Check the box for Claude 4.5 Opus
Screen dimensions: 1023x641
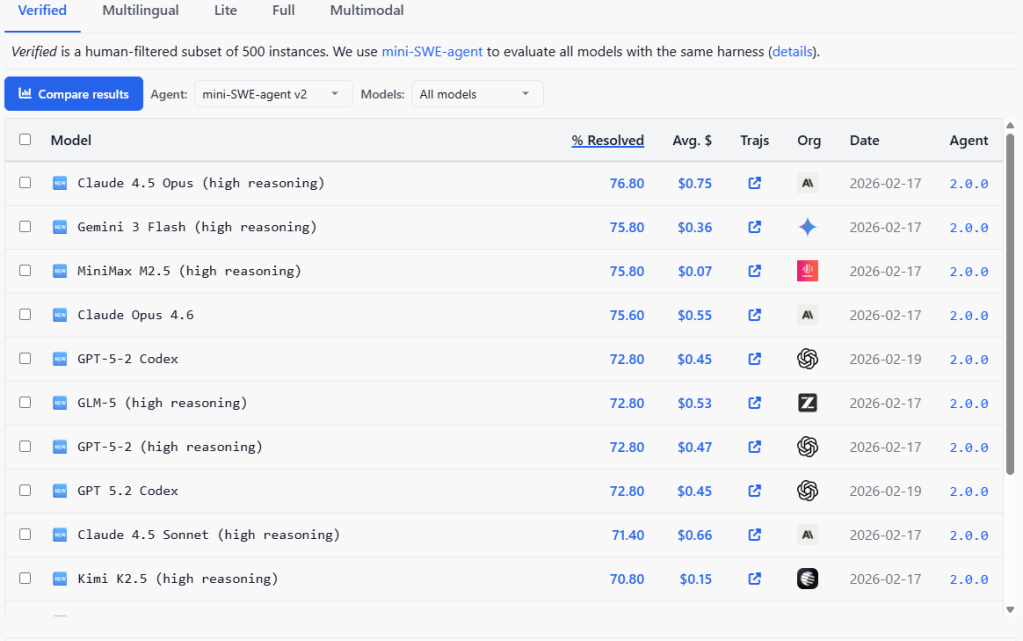point(25,183)
